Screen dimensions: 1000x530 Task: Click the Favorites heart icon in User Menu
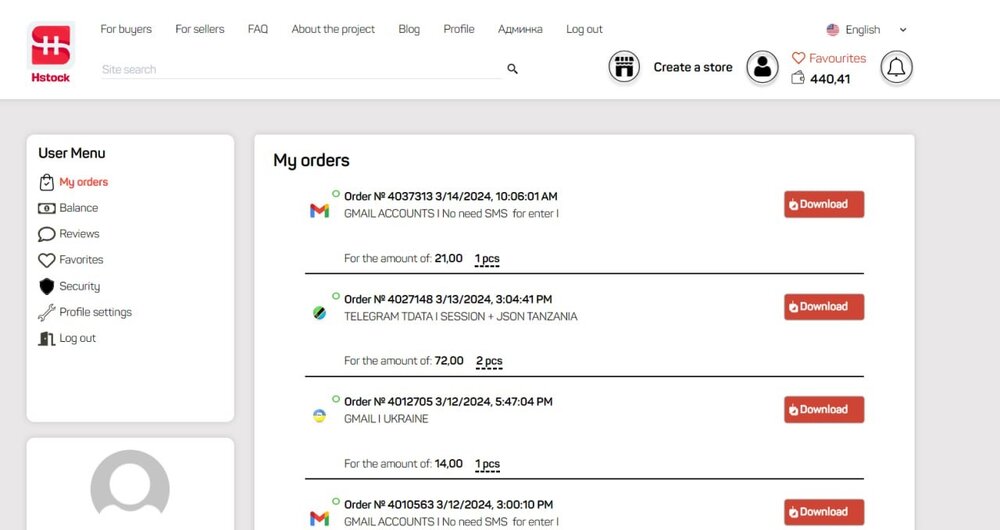(47, 260)
